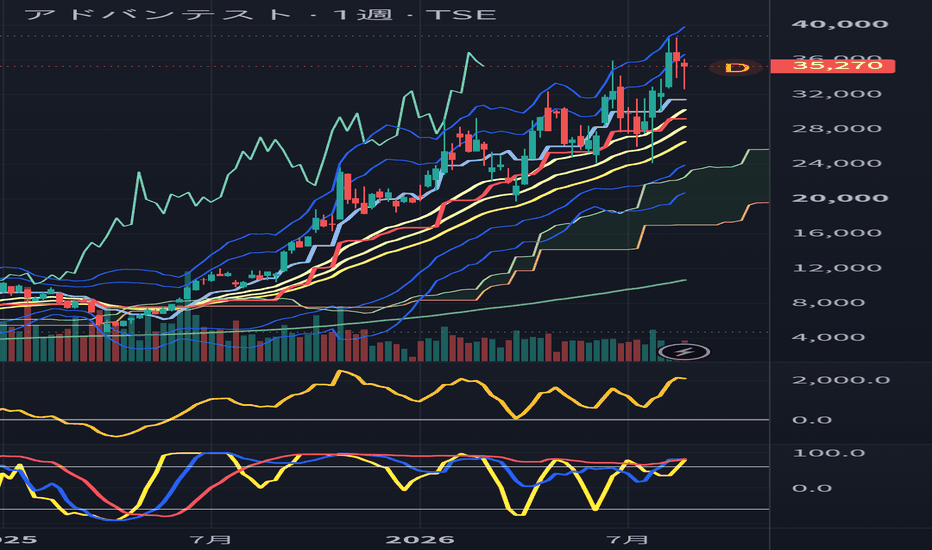The width and height of the screenshot is (932, 550).
Task: Click the TSE exchange label in title
Action: 461,14
